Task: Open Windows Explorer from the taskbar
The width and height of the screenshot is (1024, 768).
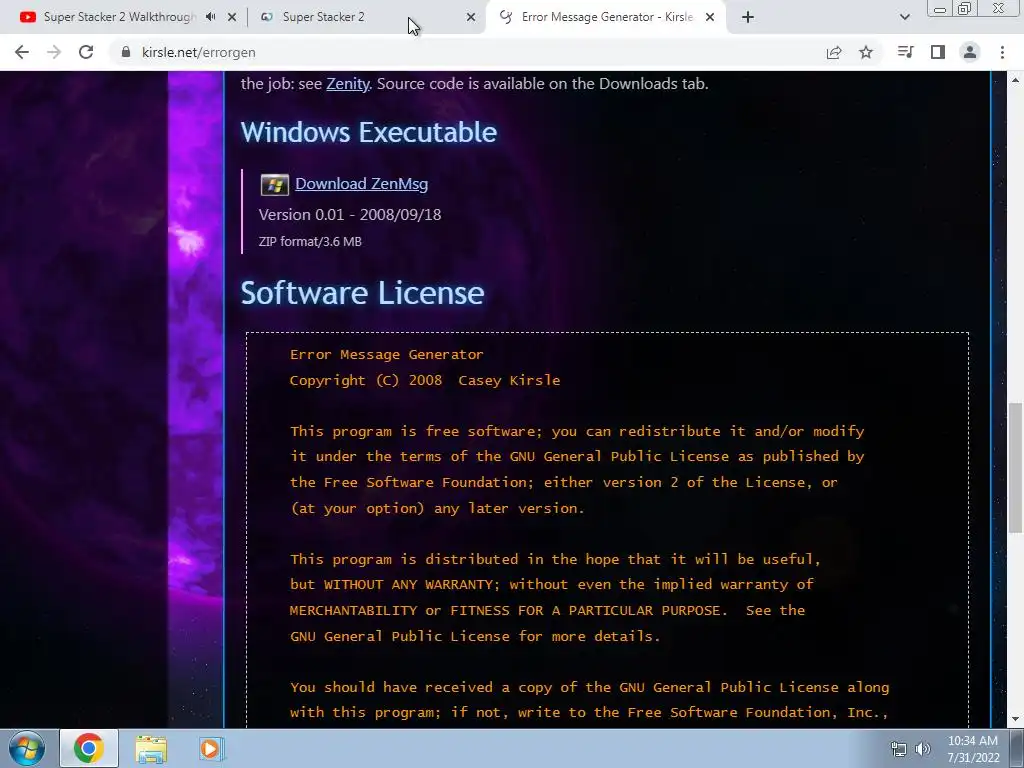Action: coord(151,748)
